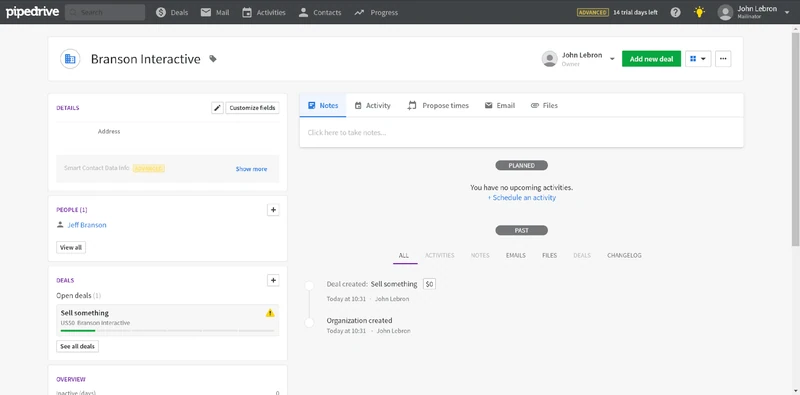This screenshot has width=800, height=395.
Task: Click Add new deal button
Action: [651, 59]
